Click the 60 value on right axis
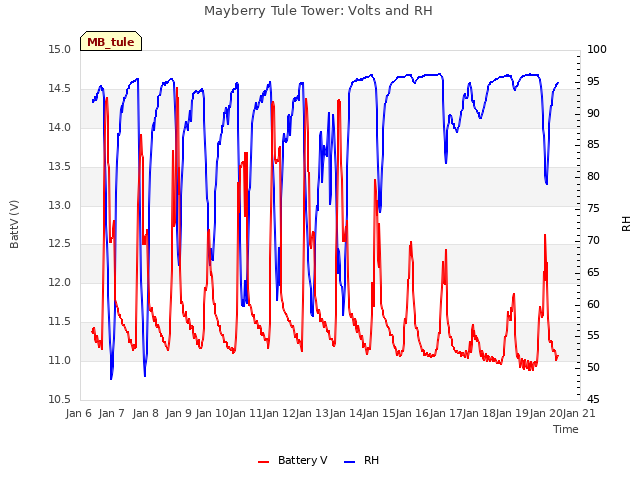The image size is (640, 480). tap(593, 304)
